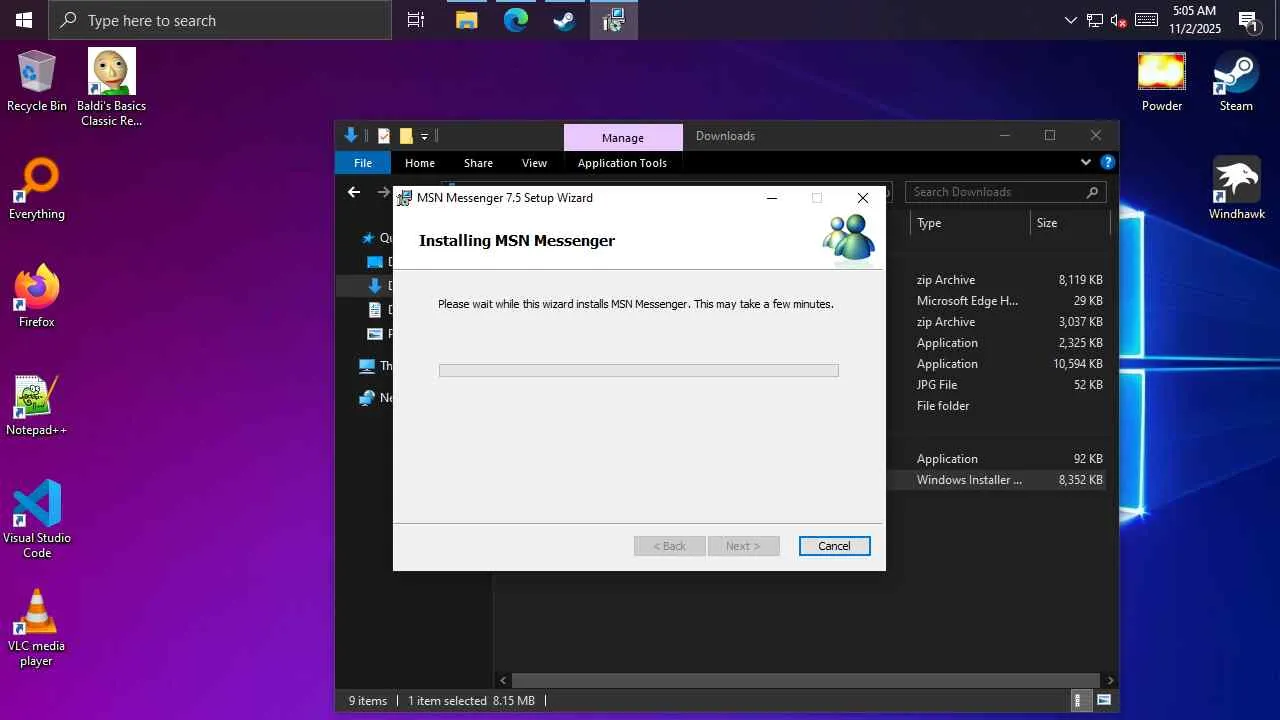Select the Quick access star in the navigation pane
This screenshot has width=1280, height=720.
tap(368, 238)
